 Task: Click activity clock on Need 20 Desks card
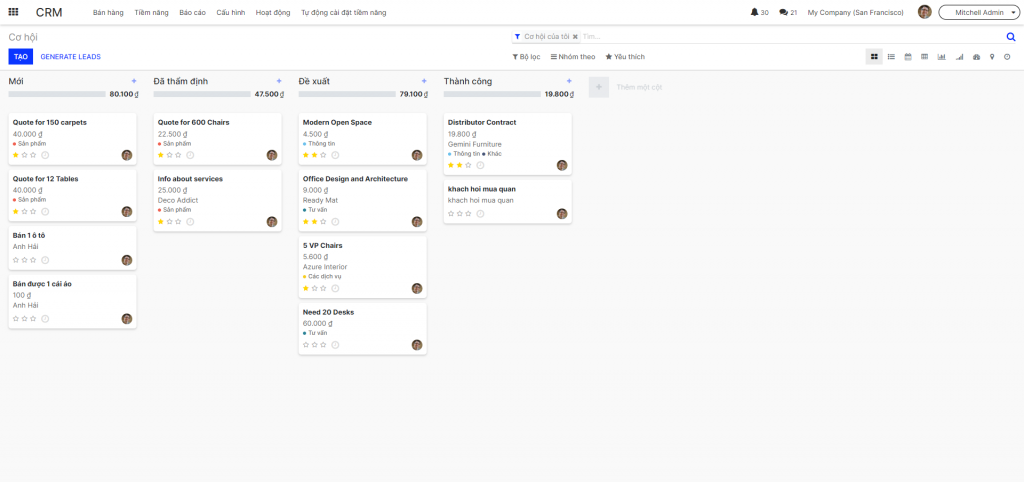(335, 344)
